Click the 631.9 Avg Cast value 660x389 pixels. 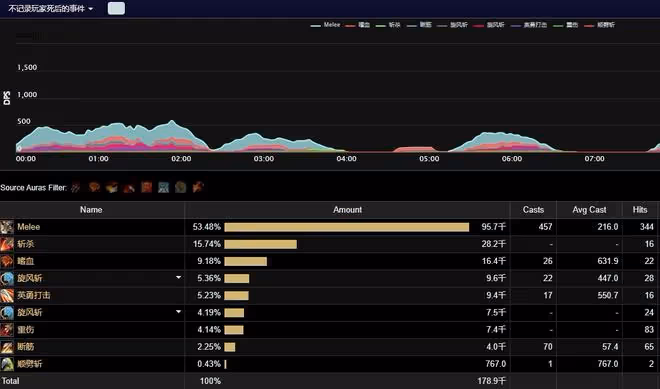pos(608,261)
